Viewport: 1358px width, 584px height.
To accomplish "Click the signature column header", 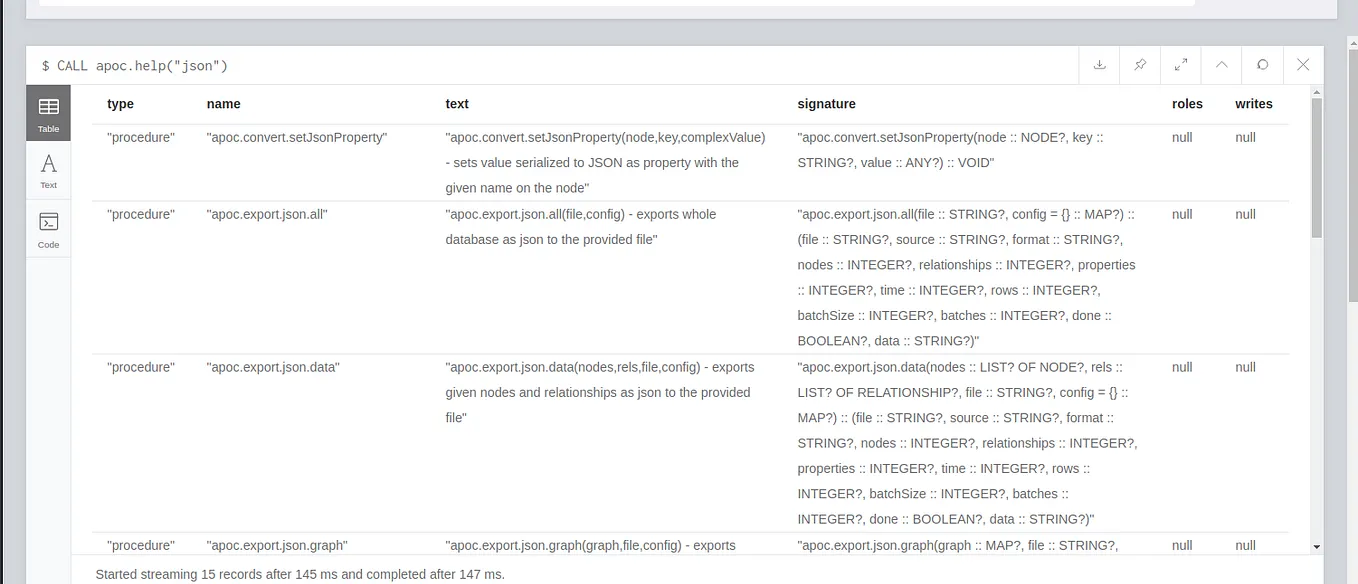I will pos(826,103).
